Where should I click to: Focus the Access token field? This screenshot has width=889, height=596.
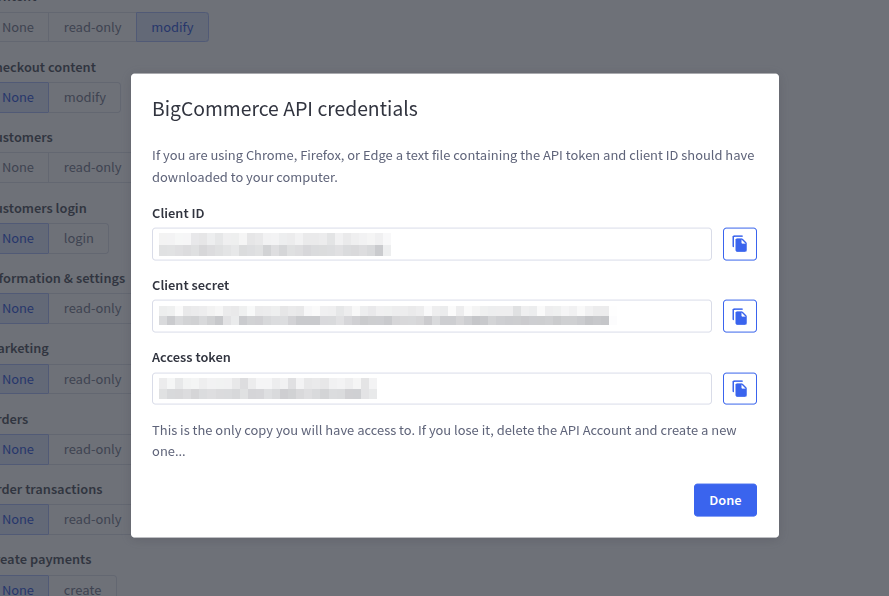(x=431, y=388)
